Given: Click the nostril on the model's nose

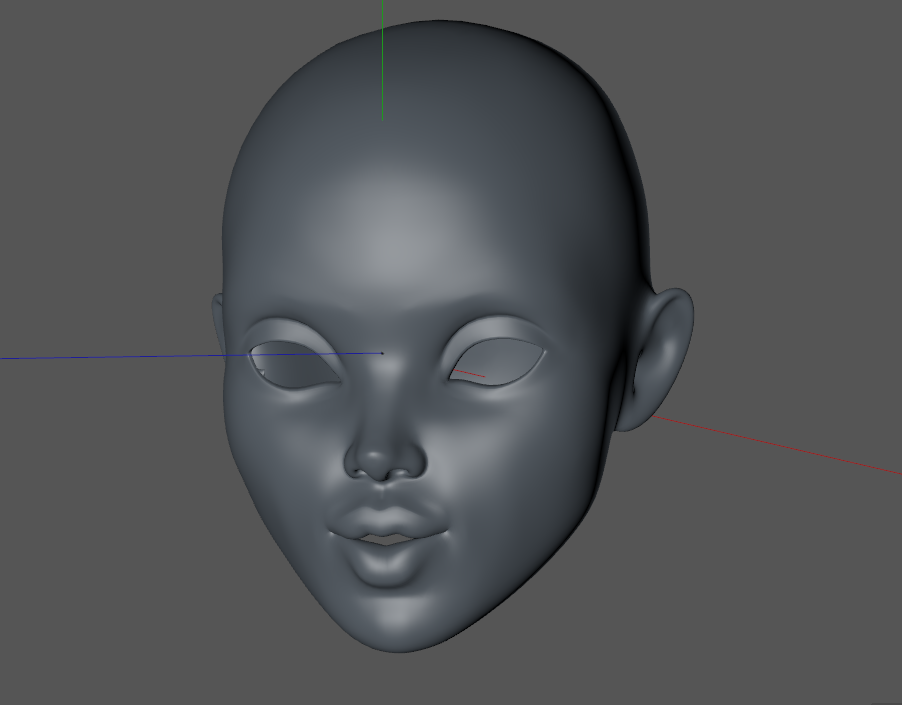Looking at the screenshot, I should coord(366,466).
